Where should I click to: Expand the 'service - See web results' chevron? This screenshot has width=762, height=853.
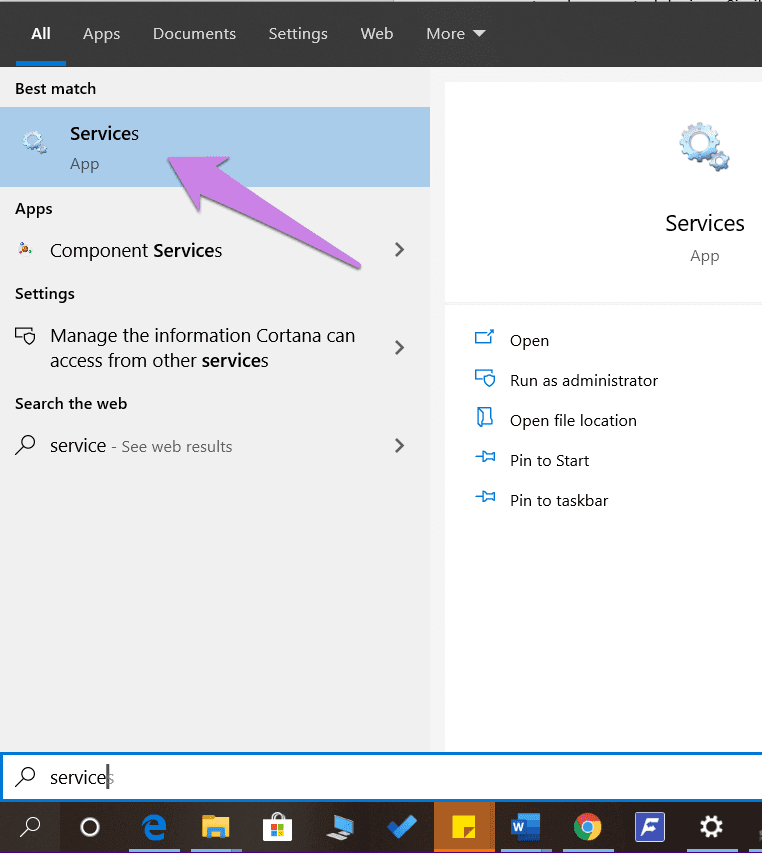(x=399, y=445)
